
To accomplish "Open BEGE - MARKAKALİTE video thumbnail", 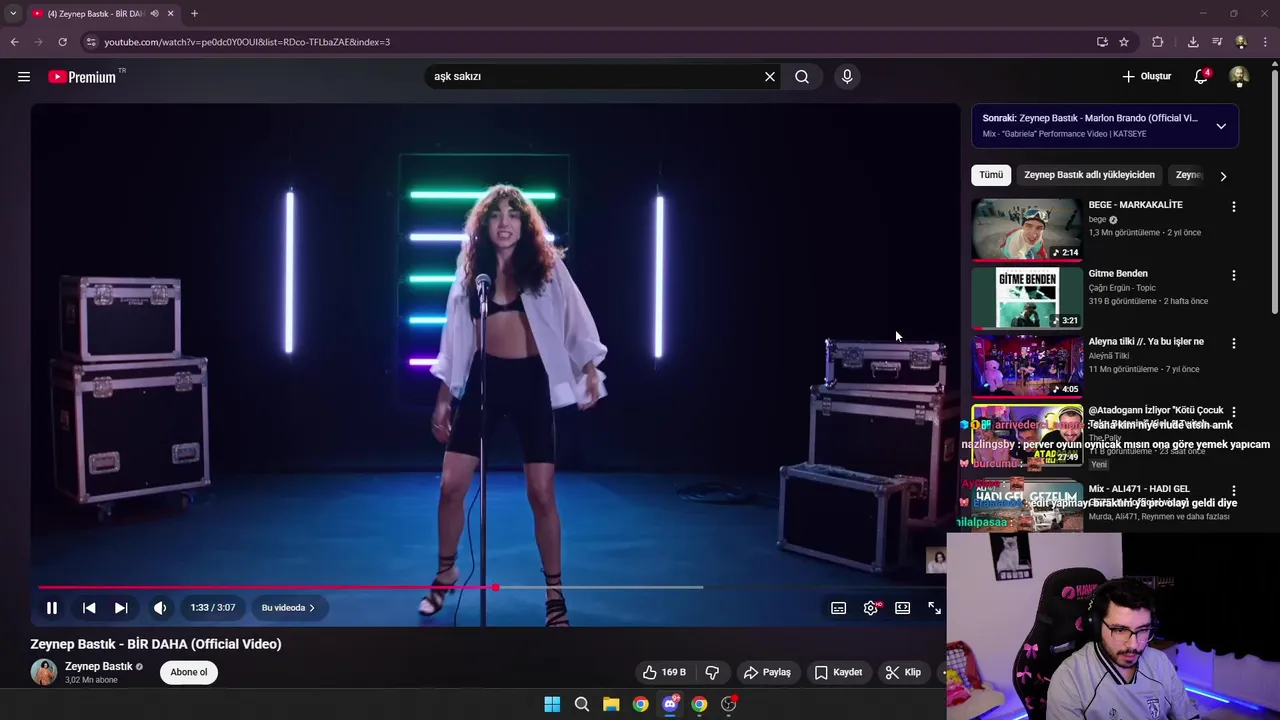I will pyautogui.click(x=1027, y=229).
